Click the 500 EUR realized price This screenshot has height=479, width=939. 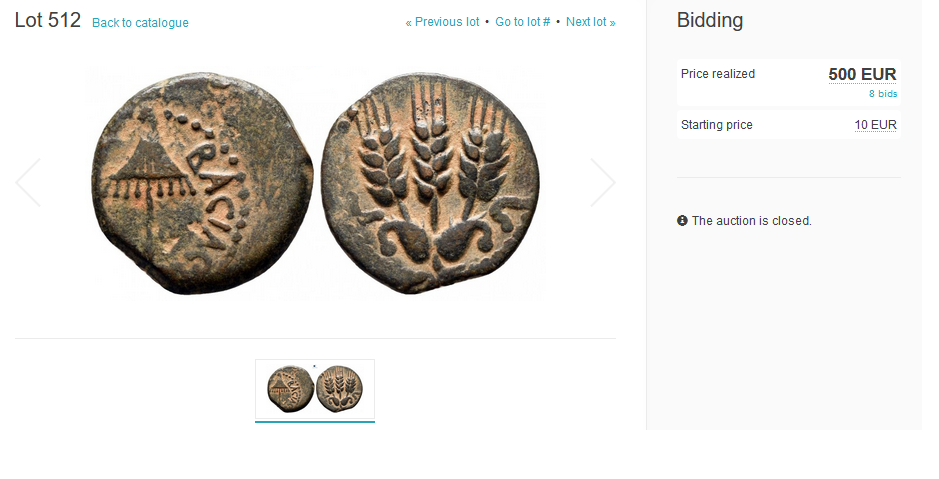[862, 74]
